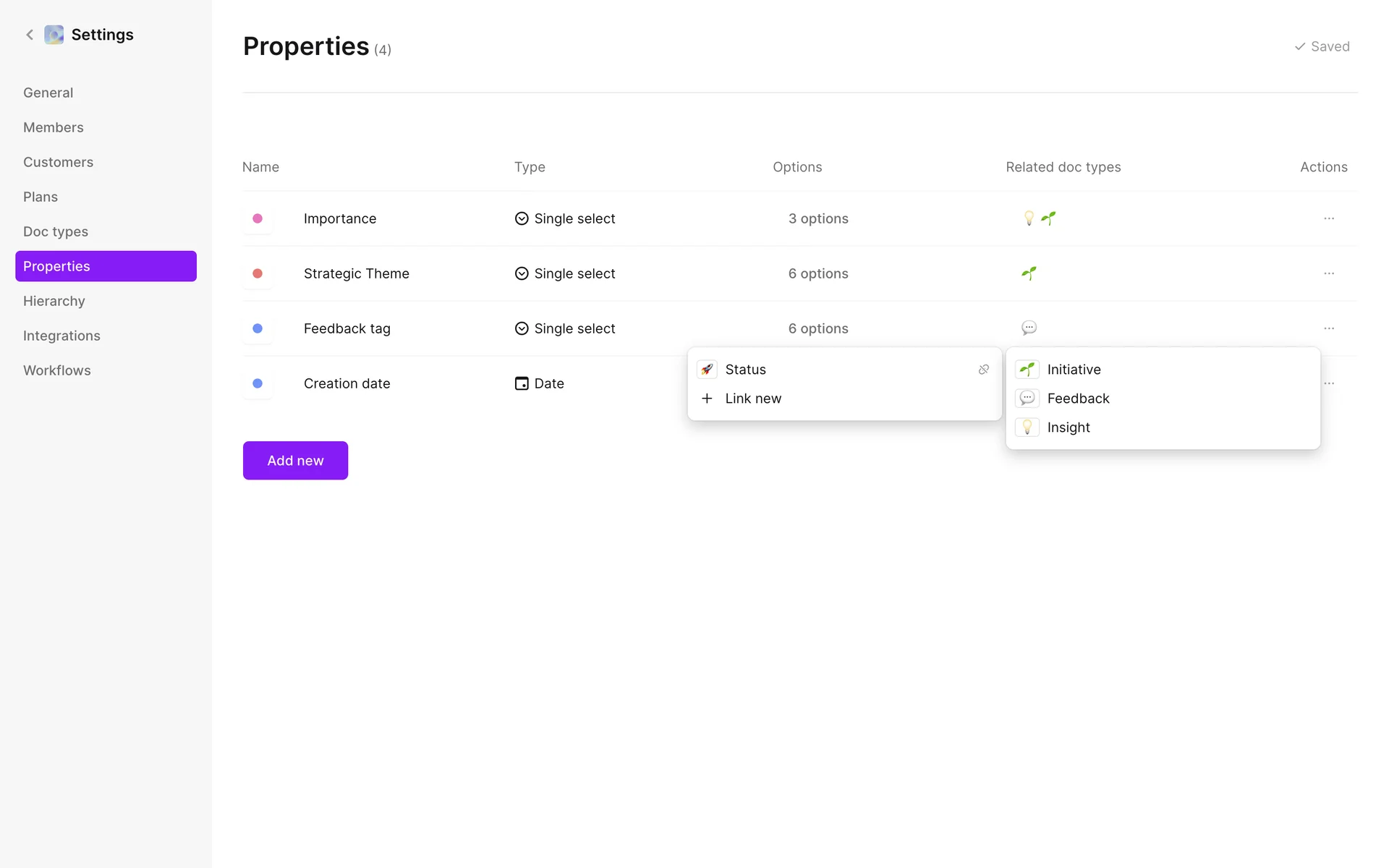1389x868 pixels.
Task: Click Importance pink color dot
Action: coord(258,218)
